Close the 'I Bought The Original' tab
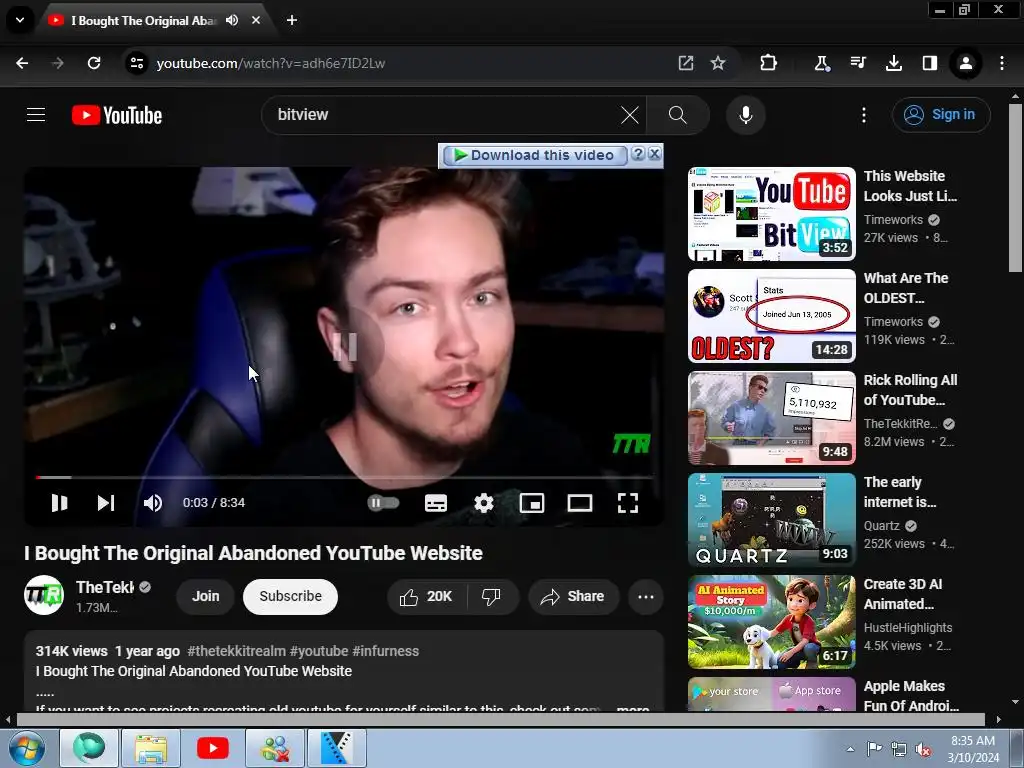This screenshot has height=768, width=1024. point(256,20)
